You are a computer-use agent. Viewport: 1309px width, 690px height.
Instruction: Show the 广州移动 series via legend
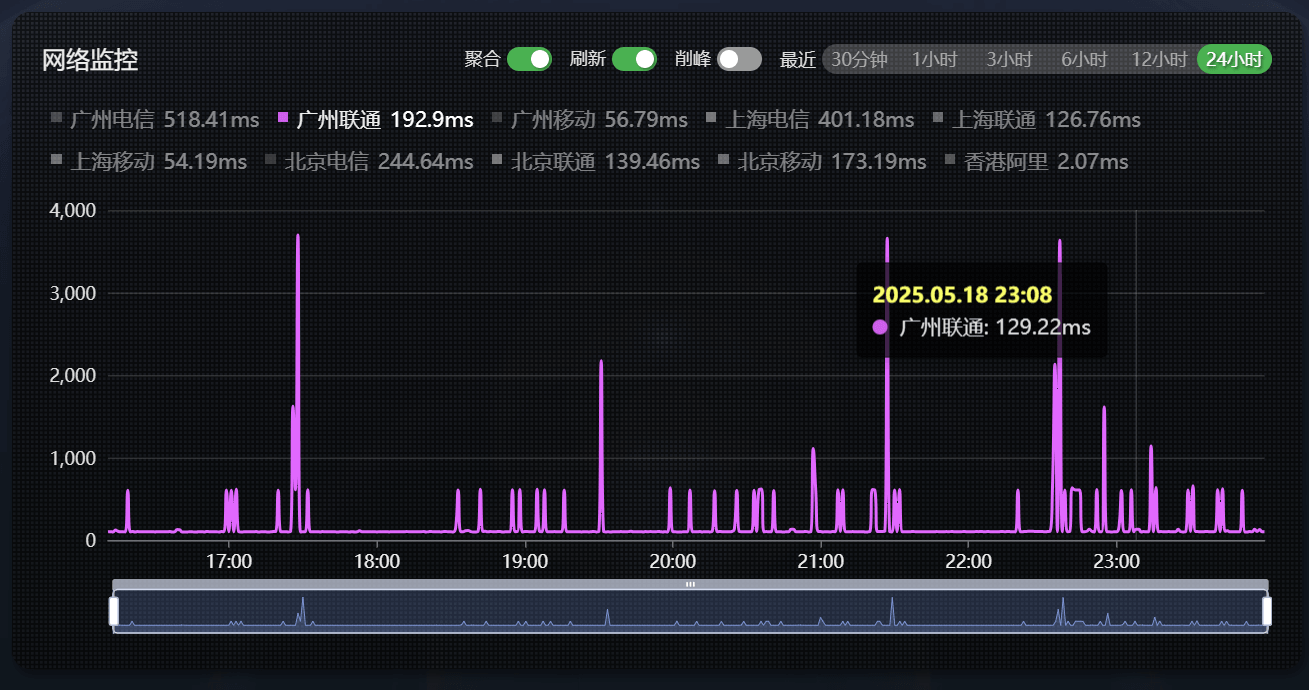tap(497, 120)
